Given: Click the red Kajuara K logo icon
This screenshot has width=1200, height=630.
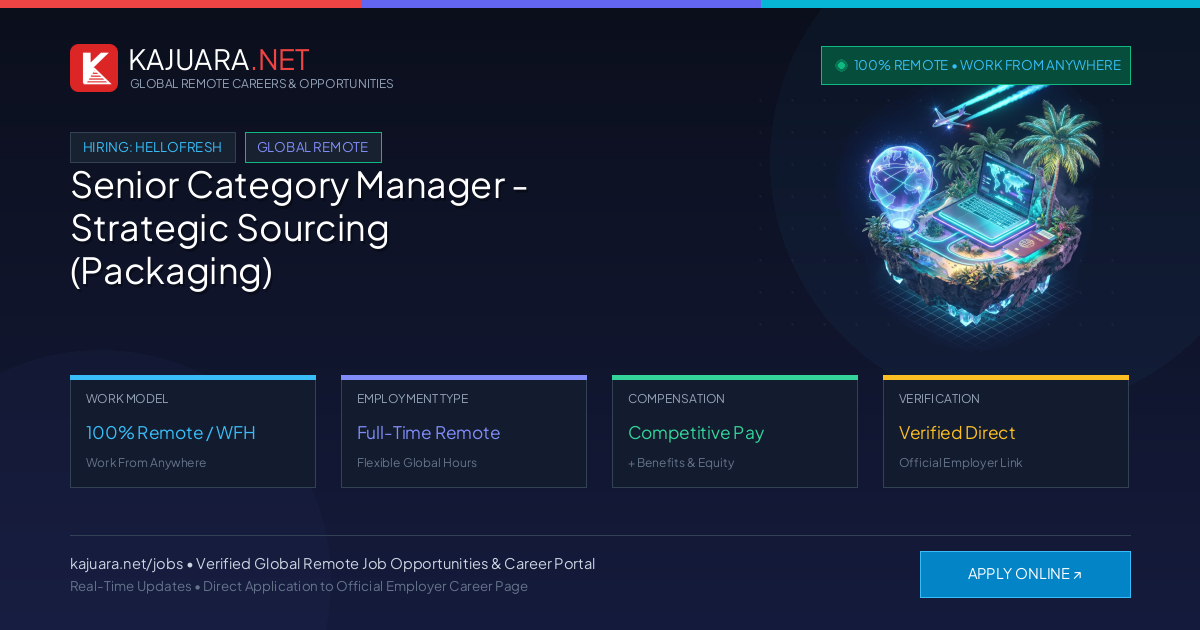Looking at the screenshot, I should click(x=94, y=68).
